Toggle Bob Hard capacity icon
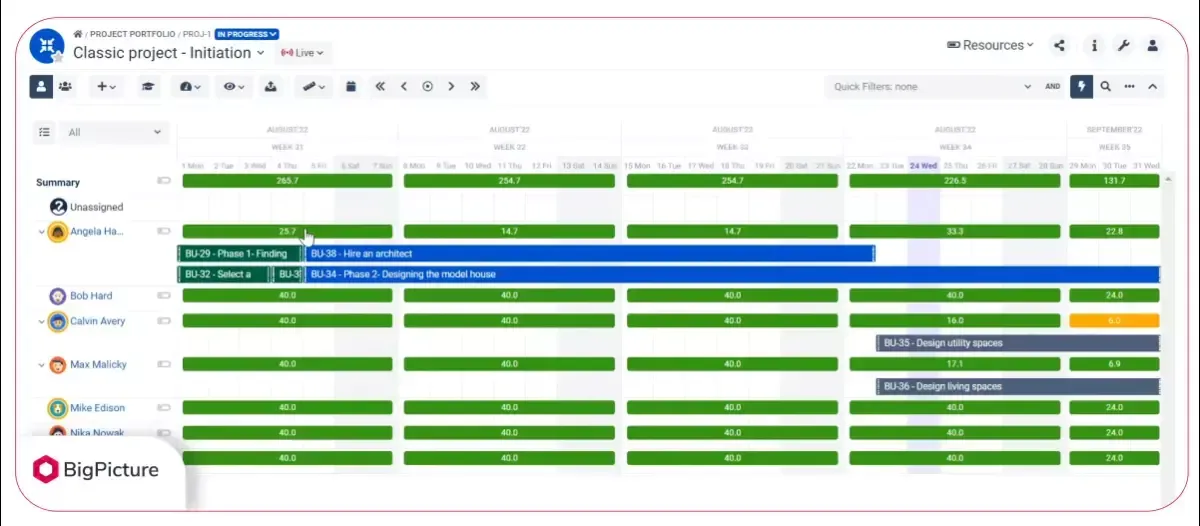 [x=164, y=296]
